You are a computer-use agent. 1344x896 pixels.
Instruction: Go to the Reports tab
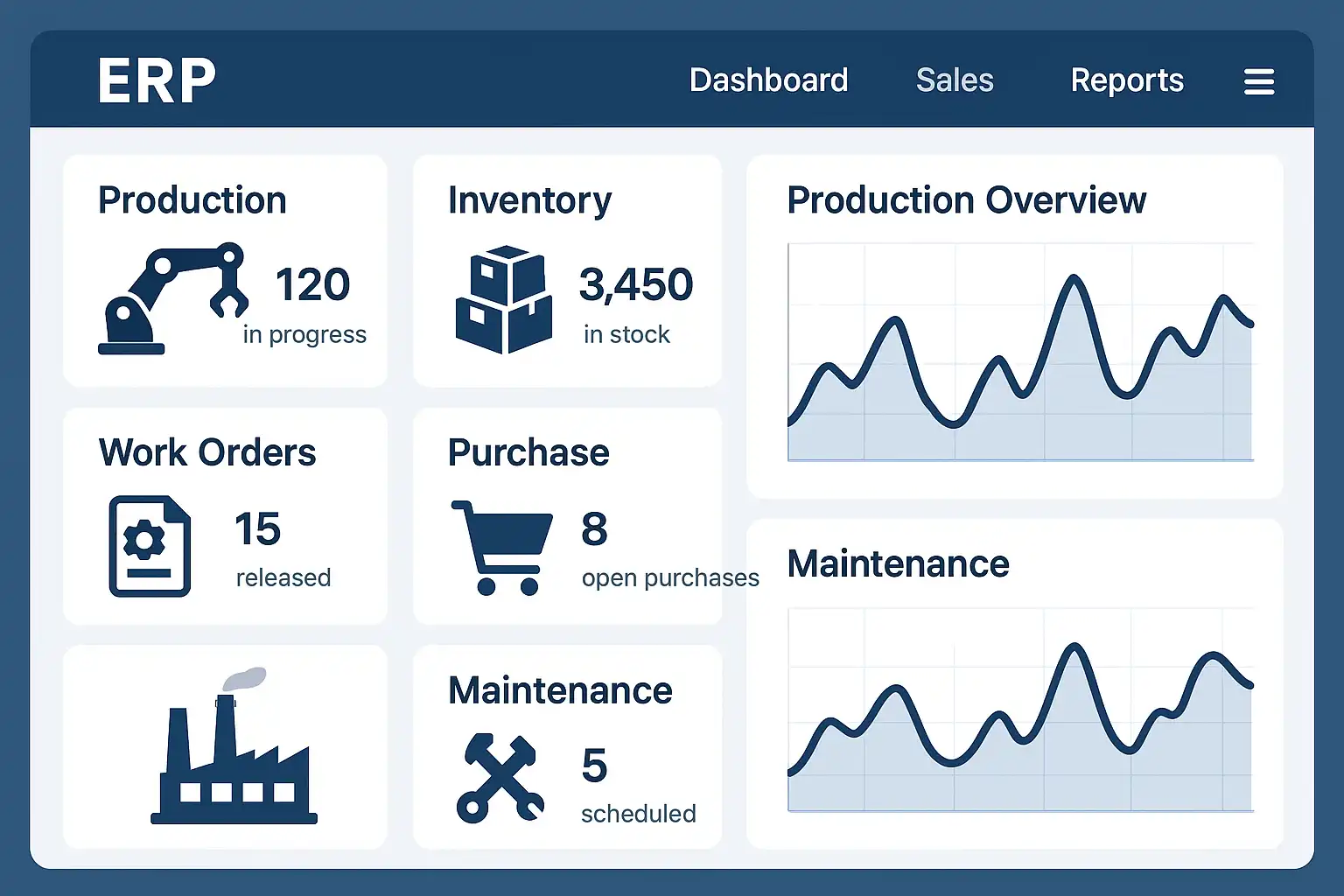click(1127, 80)
